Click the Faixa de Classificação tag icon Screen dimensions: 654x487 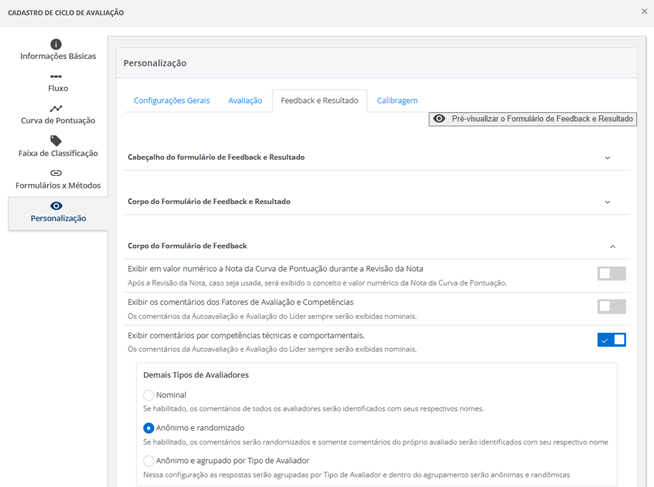click(56, 141)
